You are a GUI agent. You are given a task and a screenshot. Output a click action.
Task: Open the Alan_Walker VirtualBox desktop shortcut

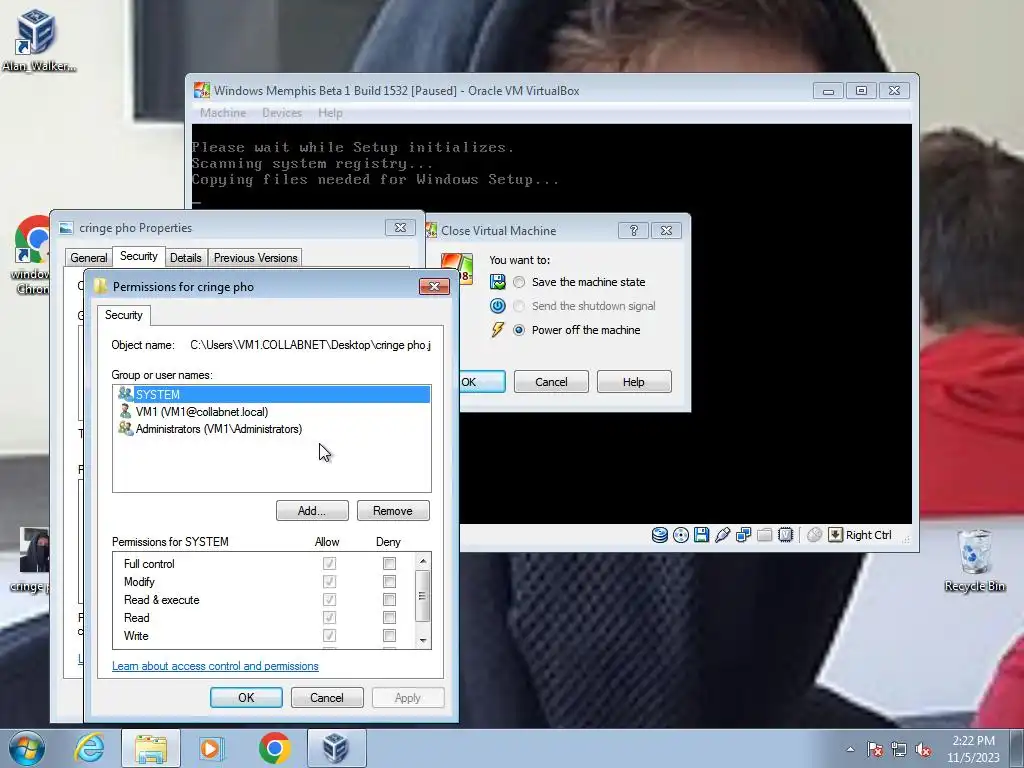tap(37, 39)
